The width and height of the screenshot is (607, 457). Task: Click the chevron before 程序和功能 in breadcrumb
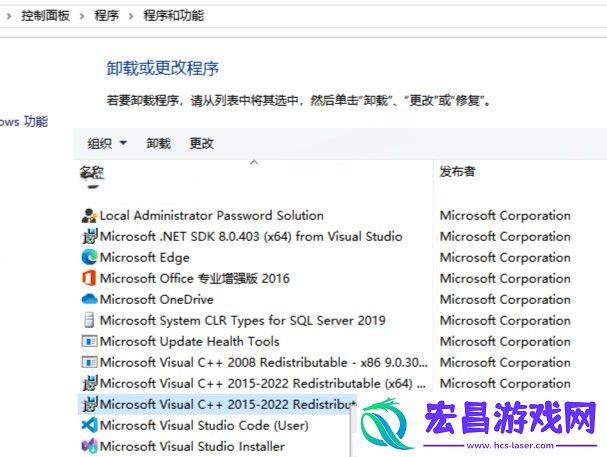(x=131, y=16)
